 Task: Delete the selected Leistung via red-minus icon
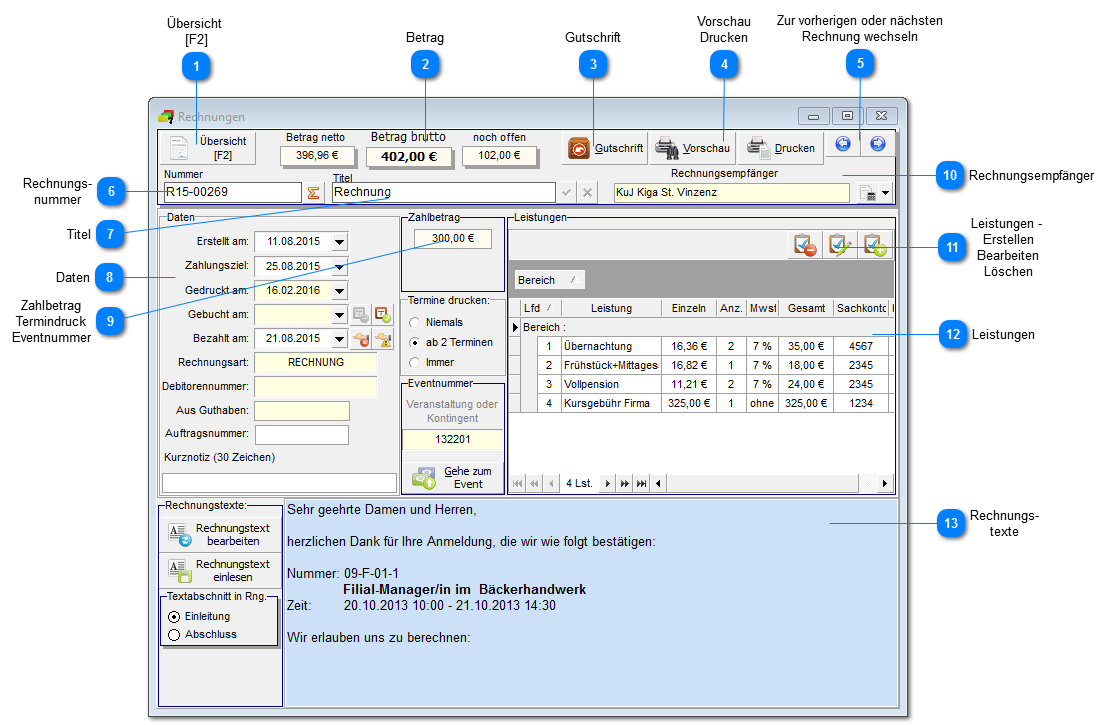[803, 245]
